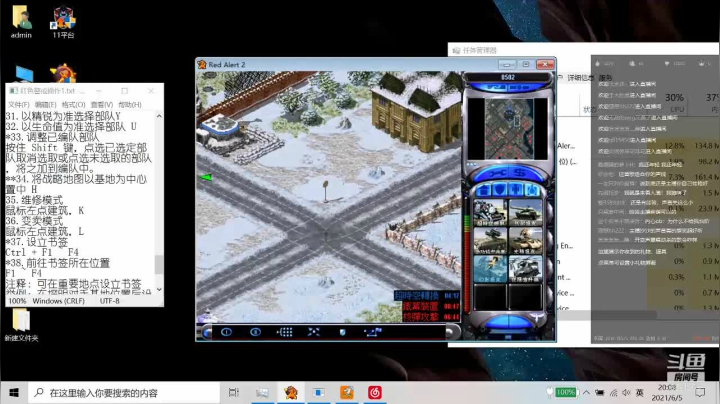The height and width of the screenshot is (404, 720).
Task: Click the 新建文件夹 desktop folder
Action: pyautogui.click(x=21, y=325)
